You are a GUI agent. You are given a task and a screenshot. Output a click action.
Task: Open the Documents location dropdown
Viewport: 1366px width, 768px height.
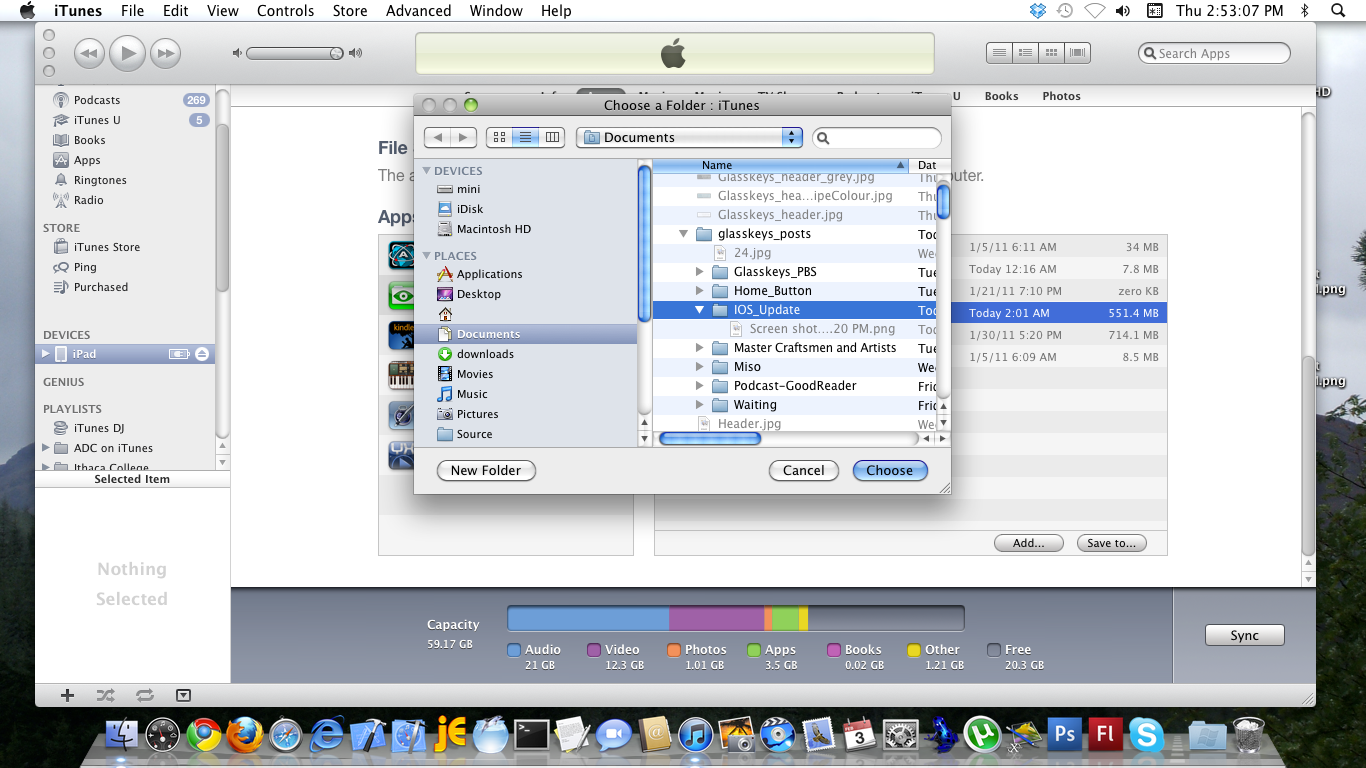pos(689,137)
